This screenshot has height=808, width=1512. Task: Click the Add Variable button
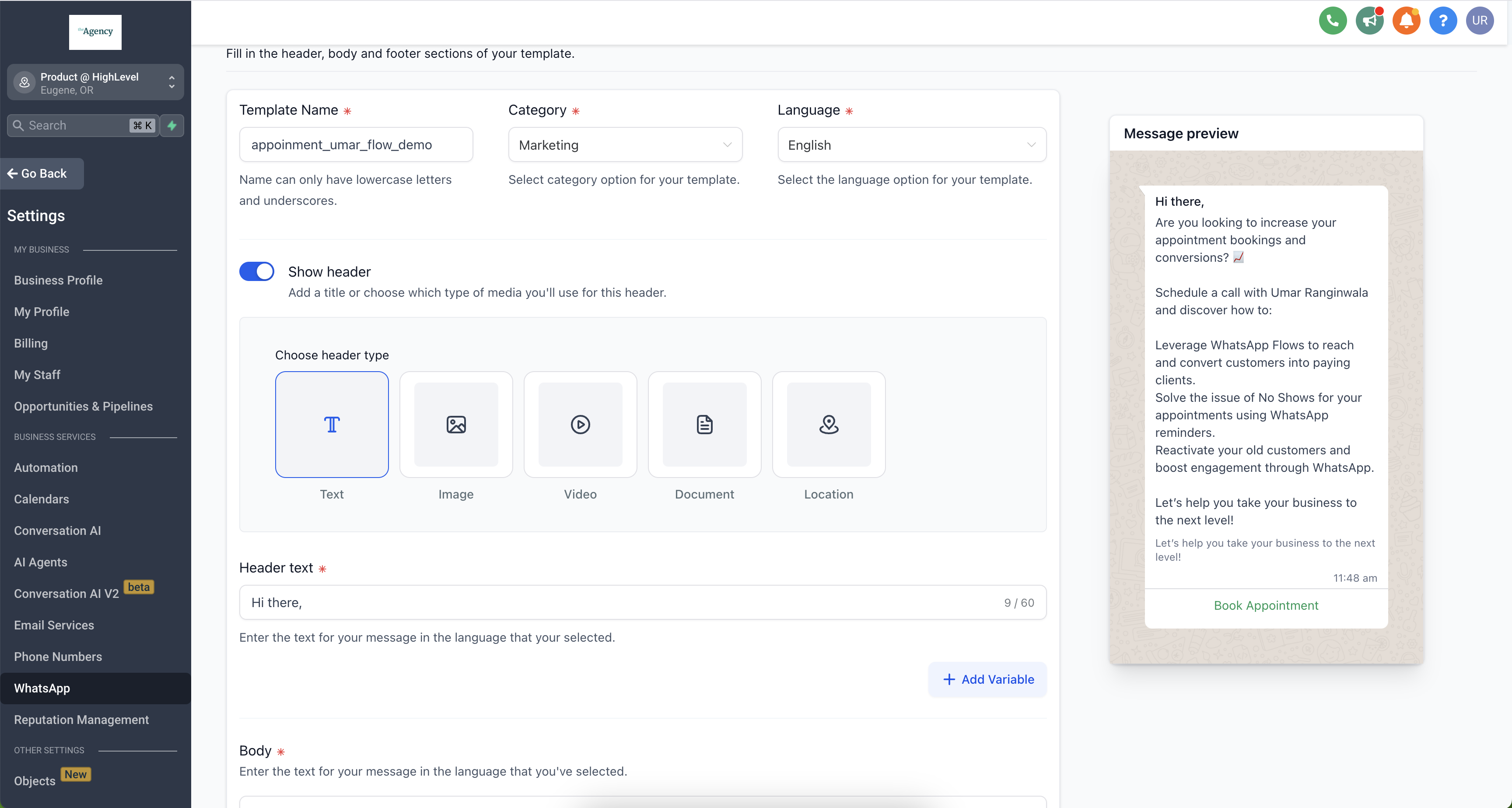click(987, 679)
